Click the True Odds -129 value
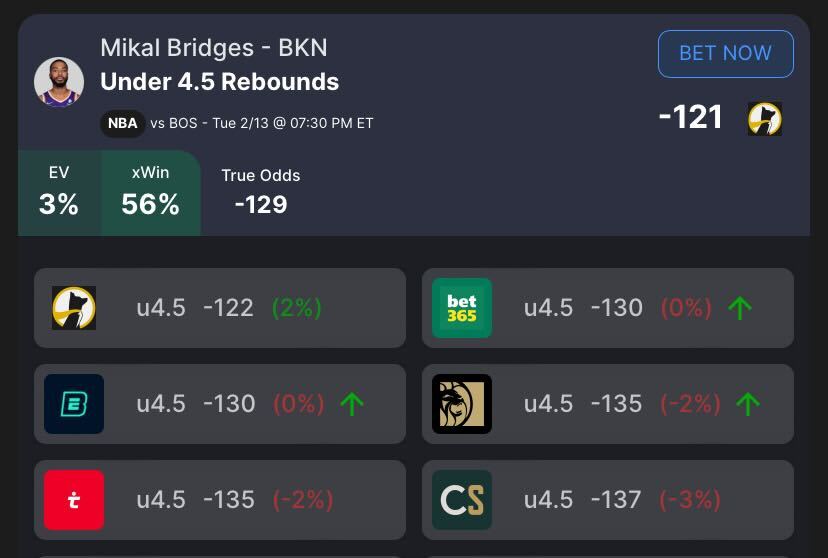Screen dimensions: 828x558 point(261,204)
